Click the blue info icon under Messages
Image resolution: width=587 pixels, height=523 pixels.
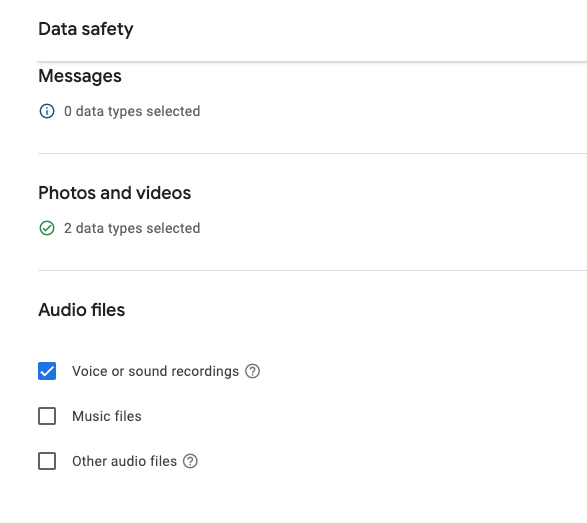(x=47, y=111)
